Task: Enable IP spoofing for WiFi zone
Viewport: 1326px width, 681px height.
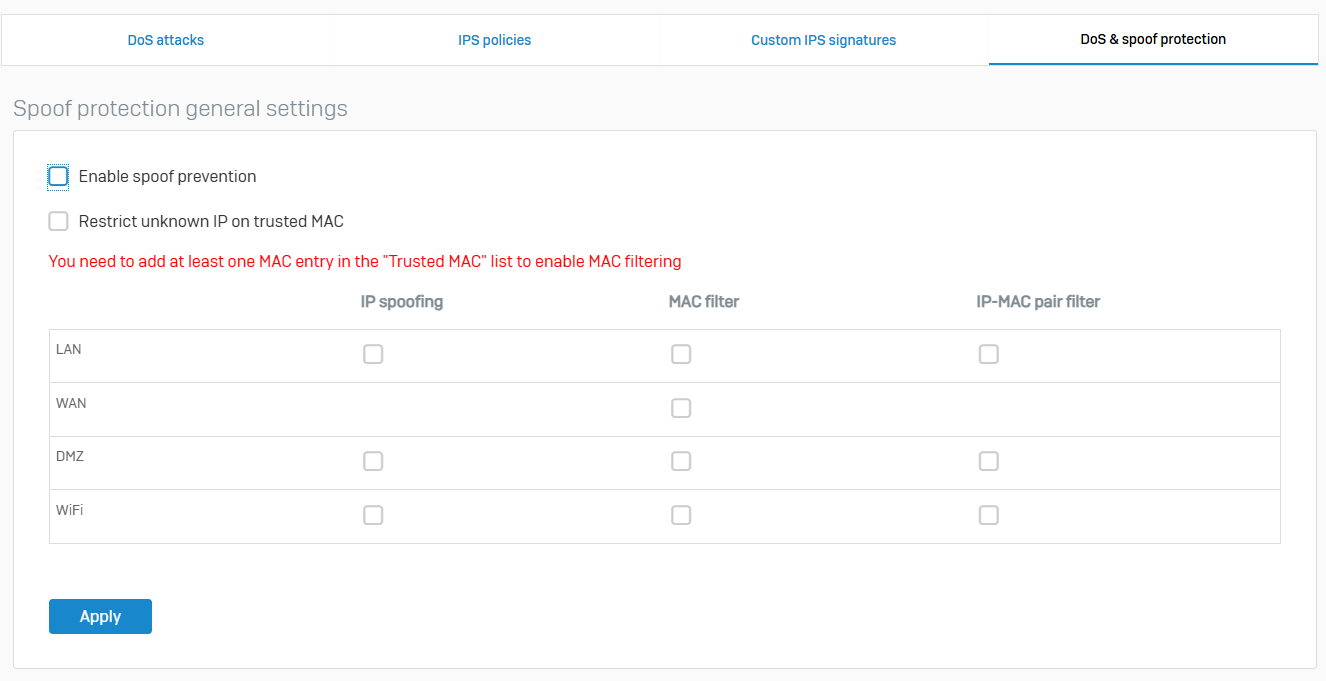Action: tap(373, 515)
